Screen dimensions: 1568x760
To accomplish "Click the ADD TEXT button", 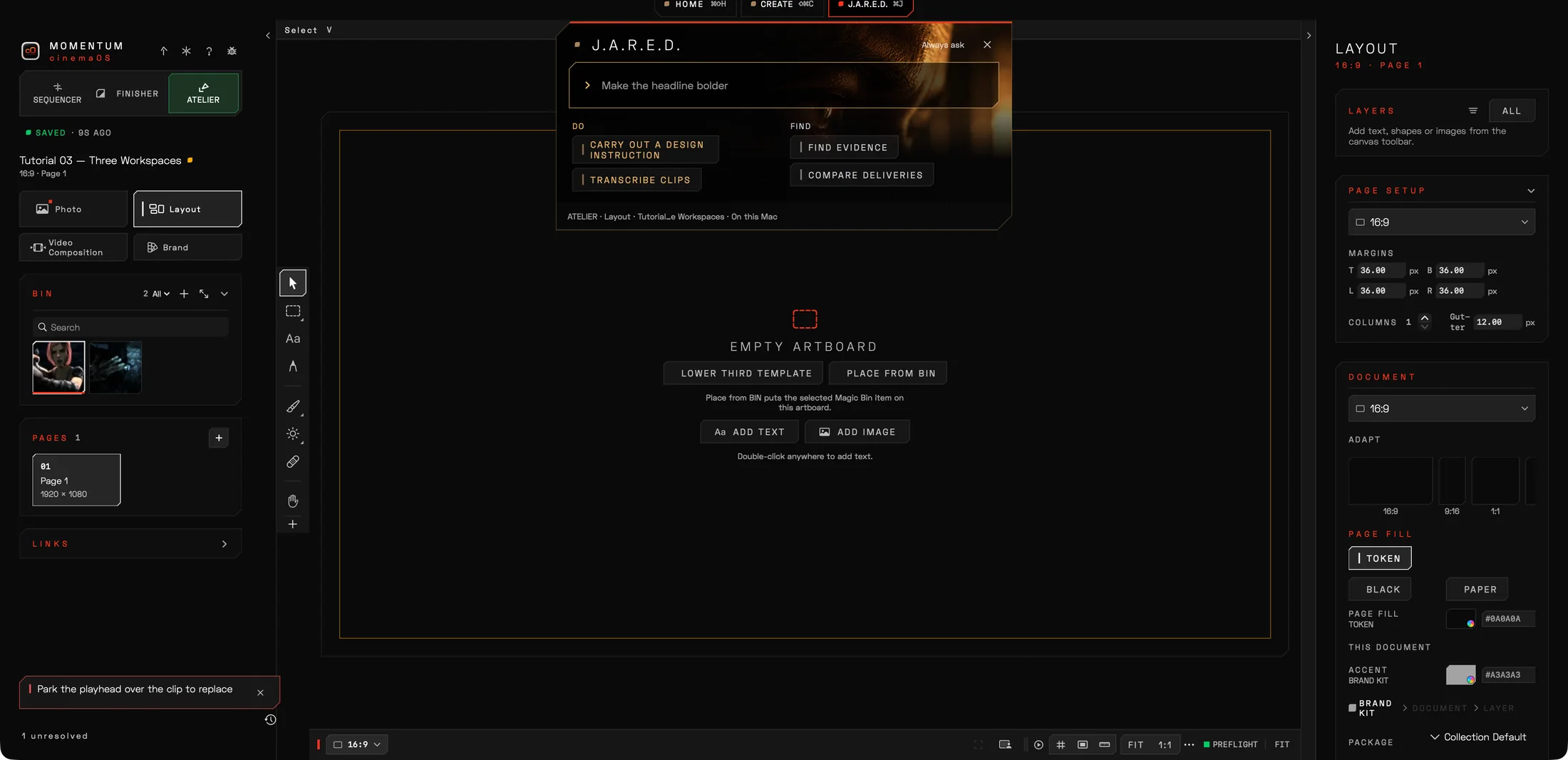I will [749, 432].
